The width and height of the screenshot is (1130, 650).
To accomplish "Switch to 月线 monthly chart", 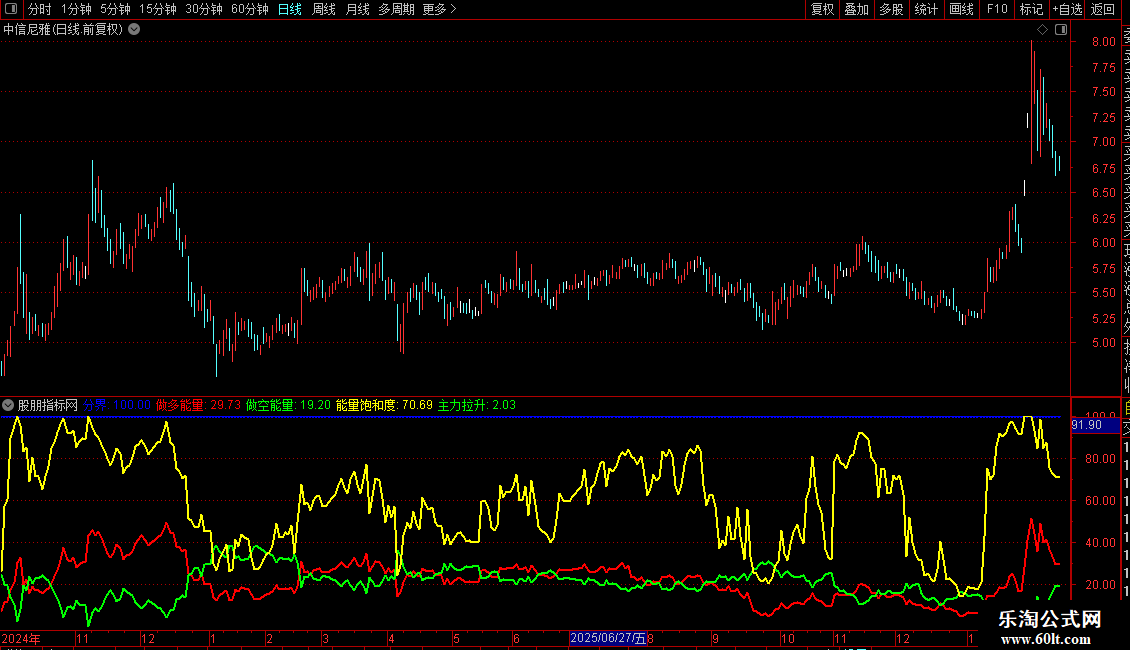I will 357,9.
